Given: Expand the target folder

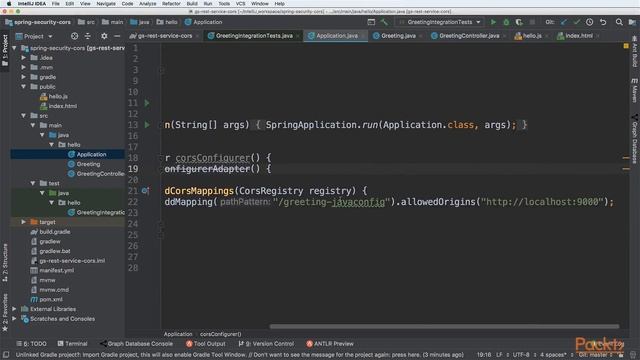Looking at the screenshot, I should (x=24, y=222).
